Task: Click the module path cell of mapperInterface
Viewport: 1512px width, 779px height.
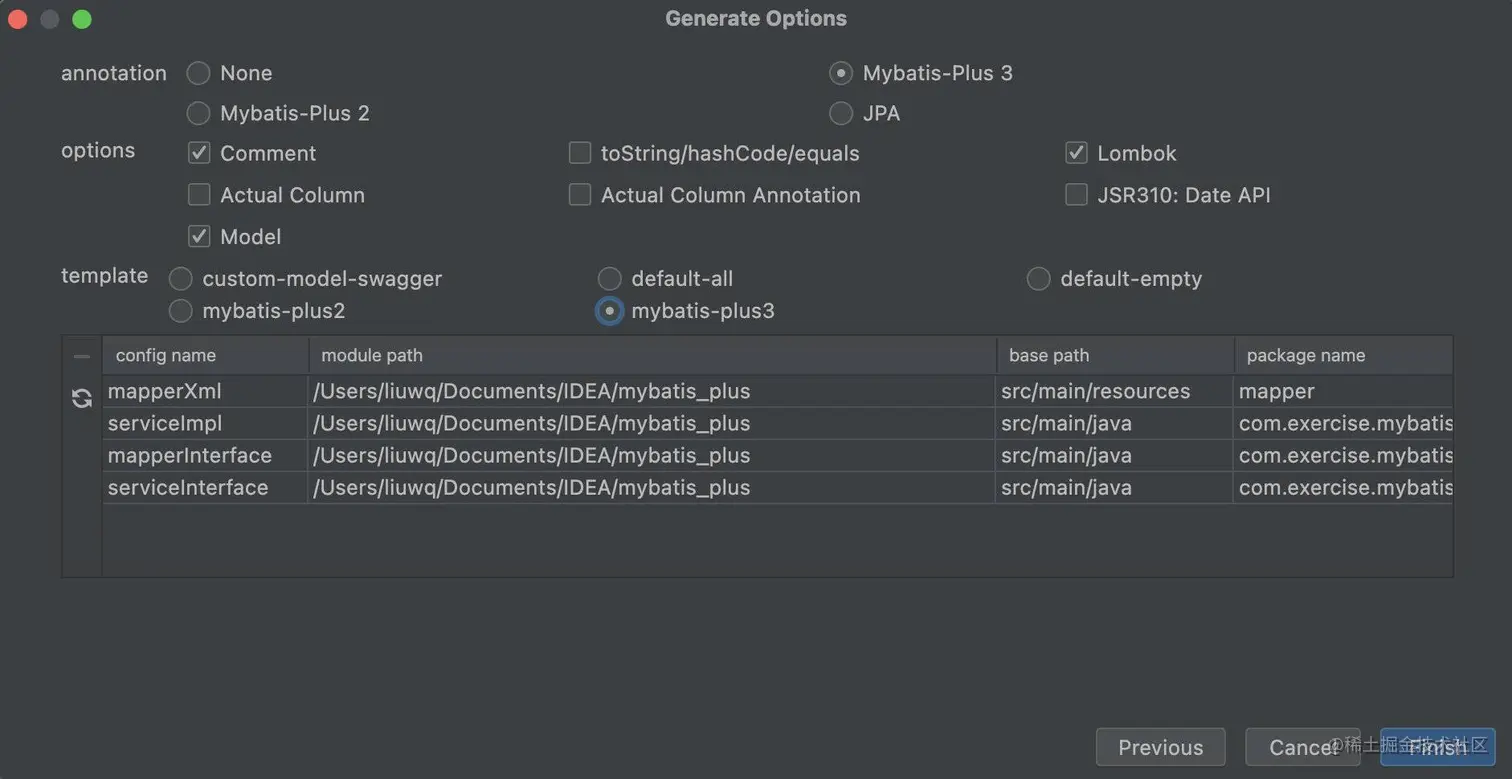Action: point(652,455)
